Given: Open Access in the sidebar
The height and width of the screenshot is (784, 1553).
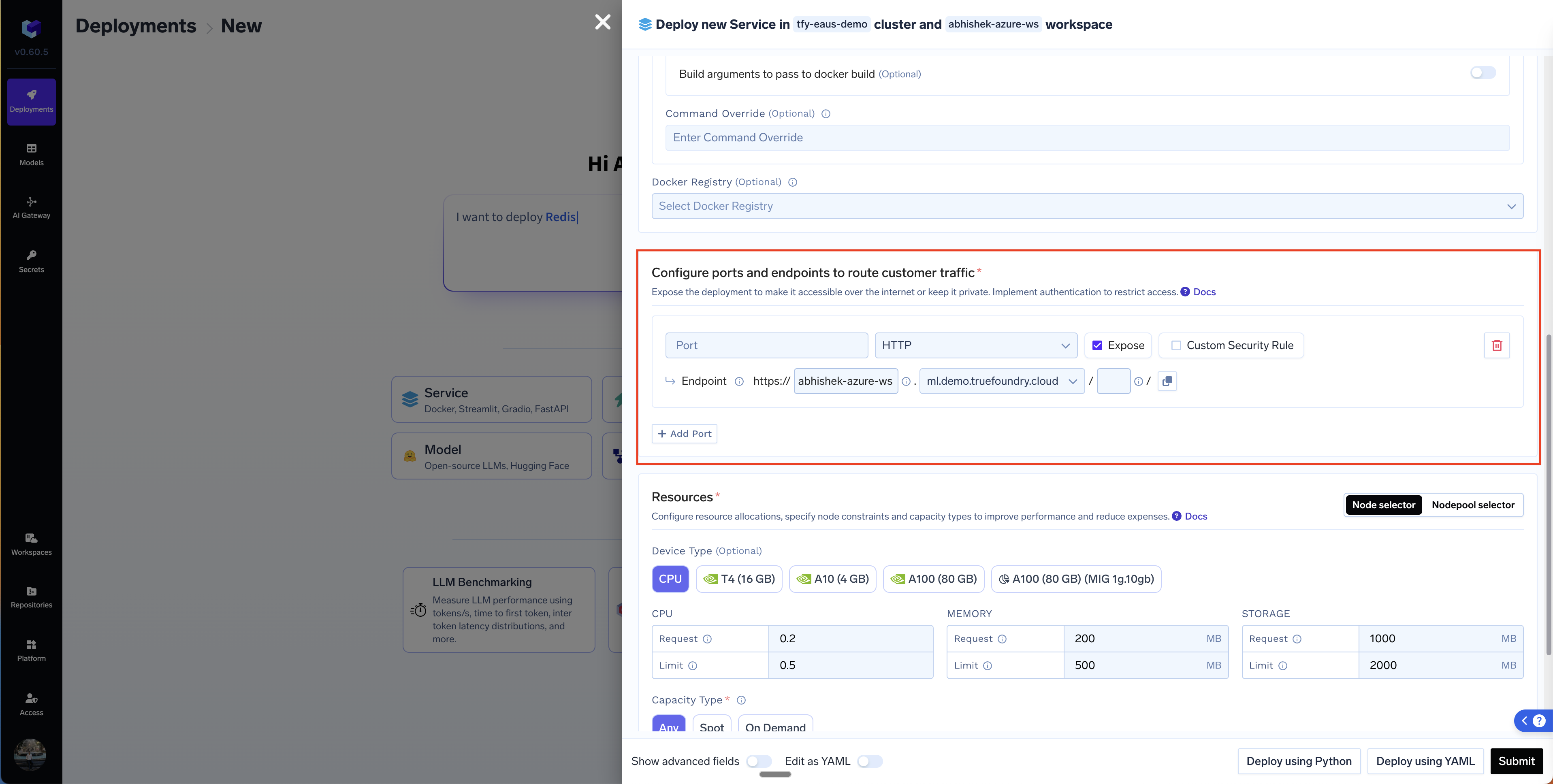Looking at the screenshot, I should click(x=31, y=704).
